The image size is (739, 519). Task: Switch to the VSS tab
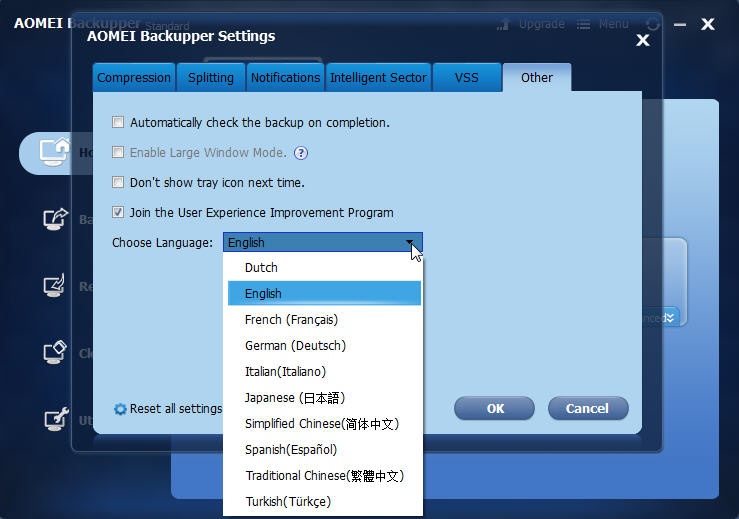(467, 77)
